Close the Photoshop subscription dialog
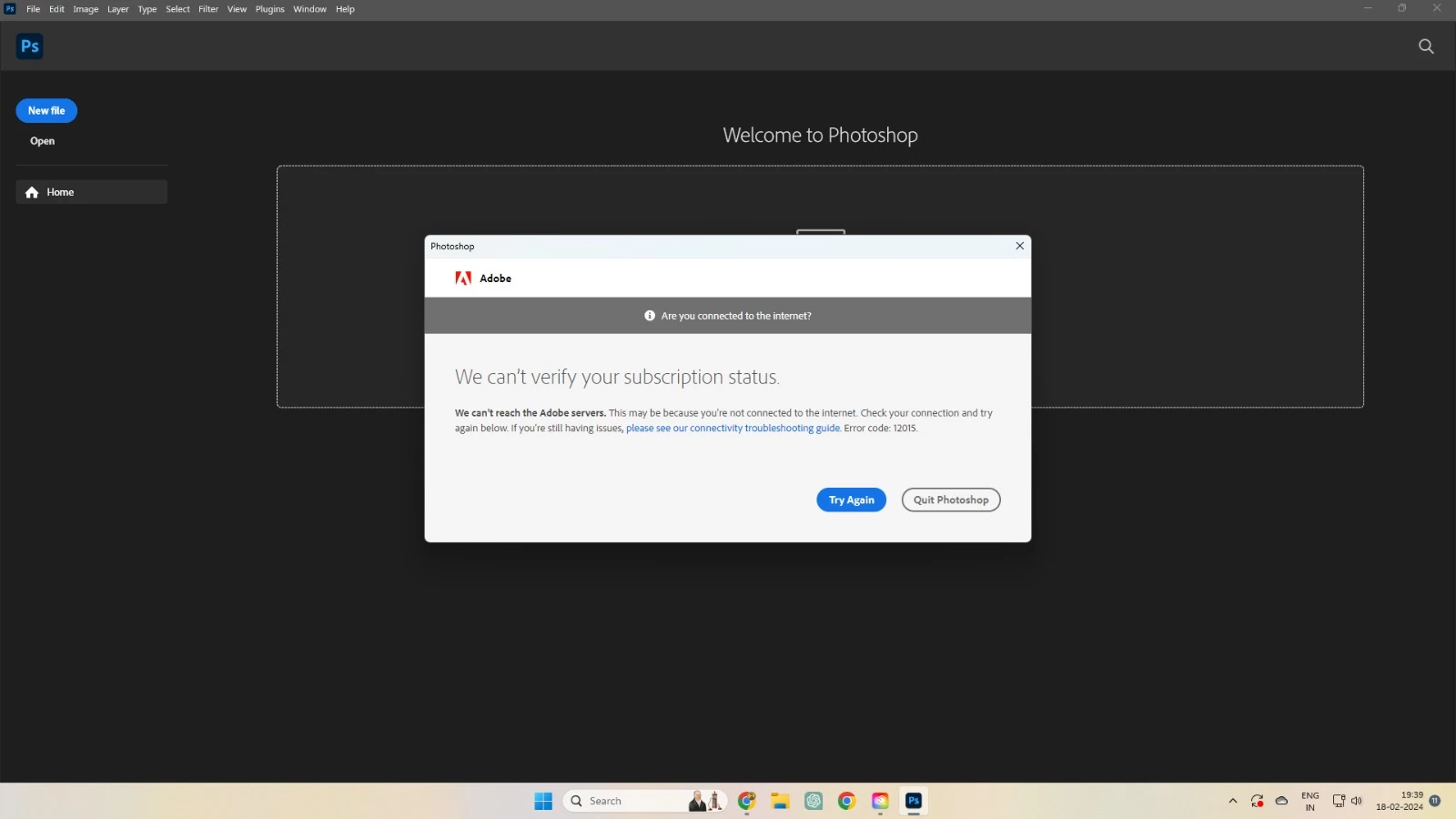1456x819 pixels. [1019, 246]
